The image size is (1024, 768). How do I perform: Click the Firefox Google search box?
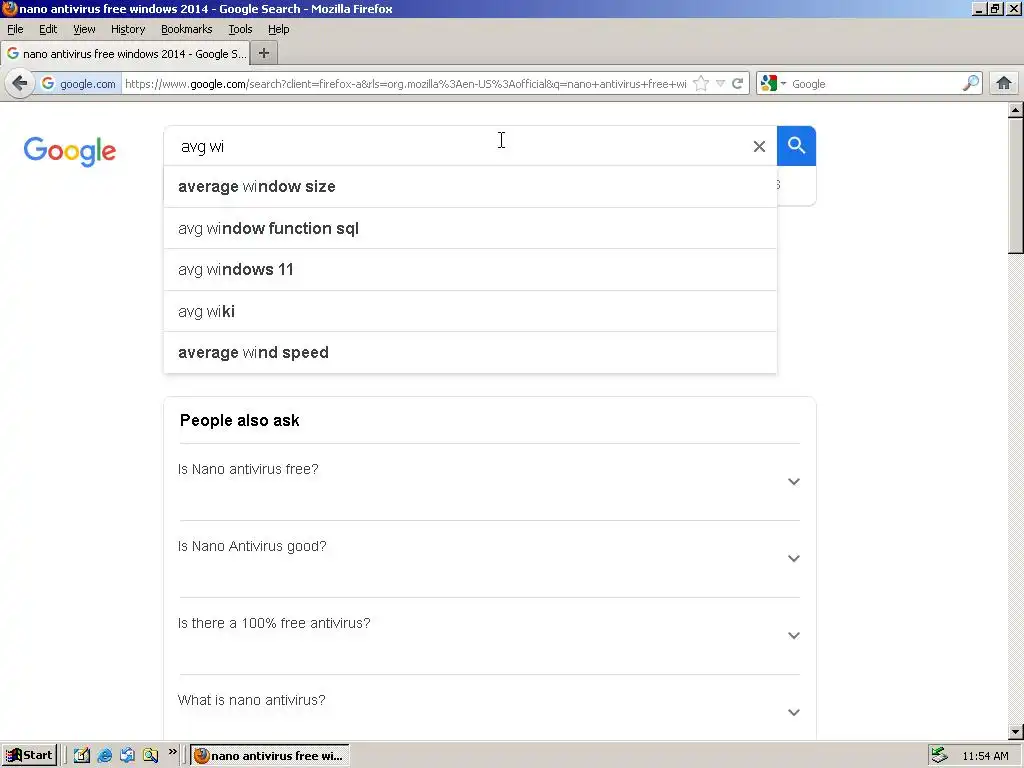pos(875,84)
